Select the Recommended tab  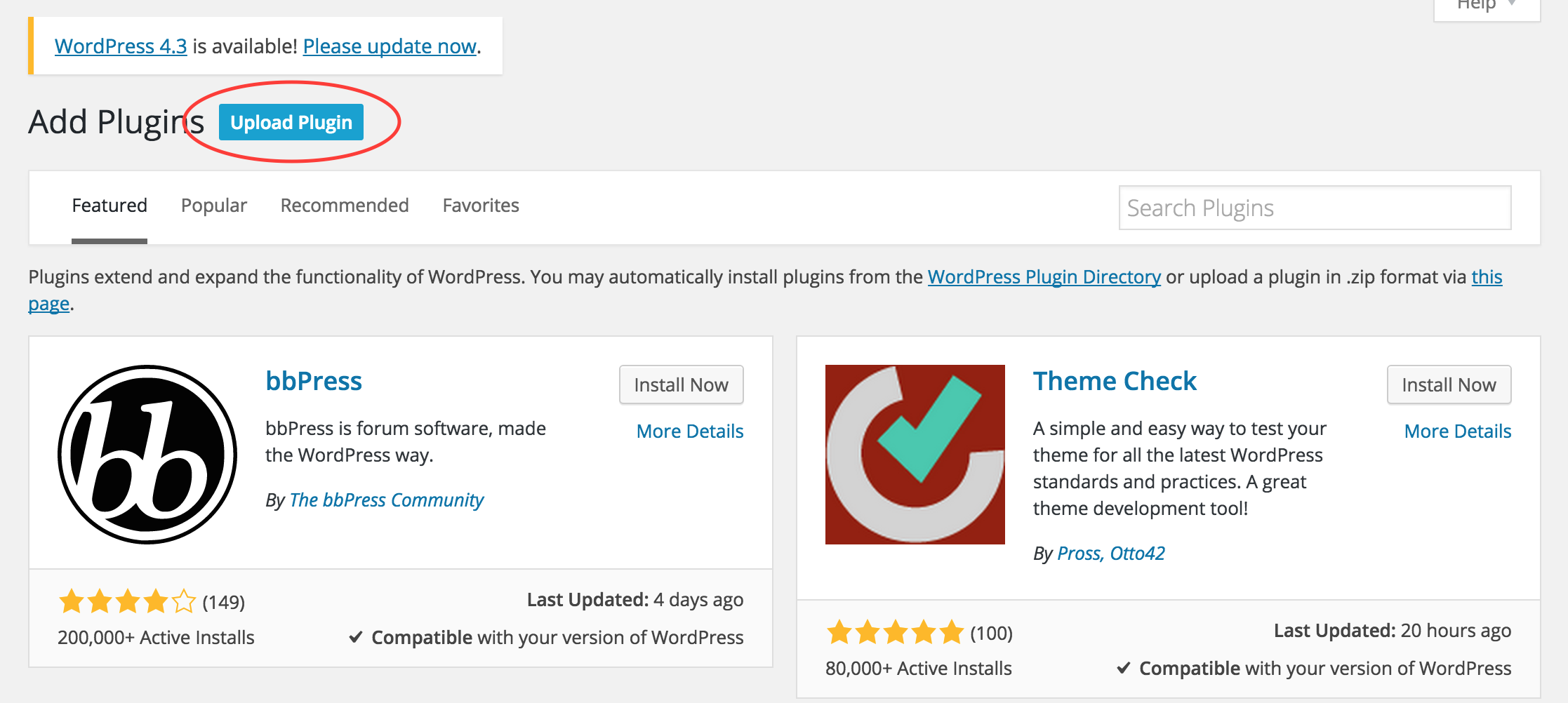[x=345, y=206]
